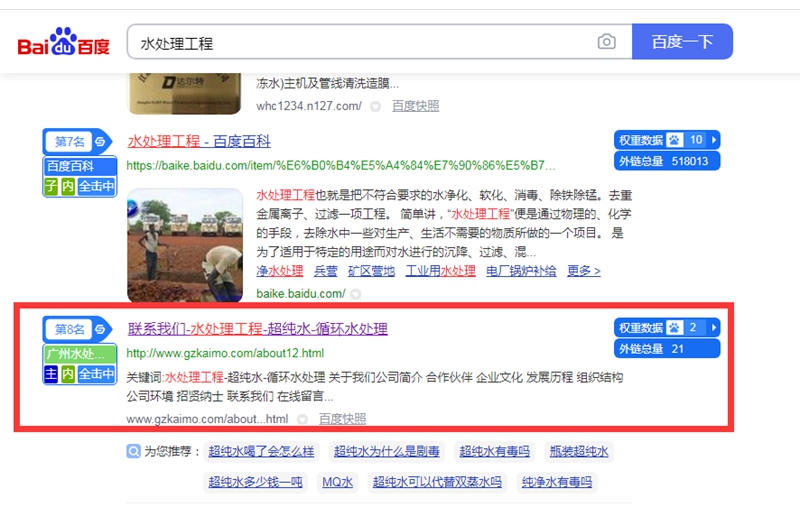Expand arrow on 权重数据 10 badge
This screenshot has height=507, width=800.
(714, 140)
